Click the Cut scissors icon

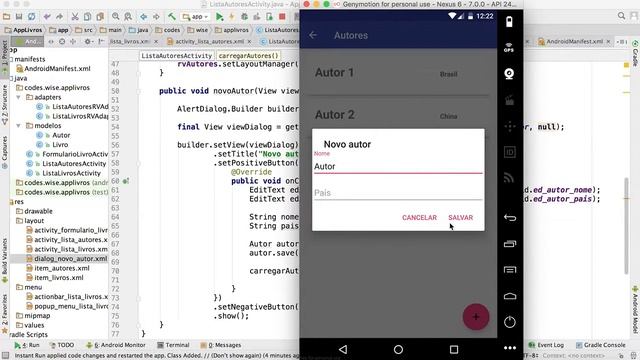tap(75, 17)
